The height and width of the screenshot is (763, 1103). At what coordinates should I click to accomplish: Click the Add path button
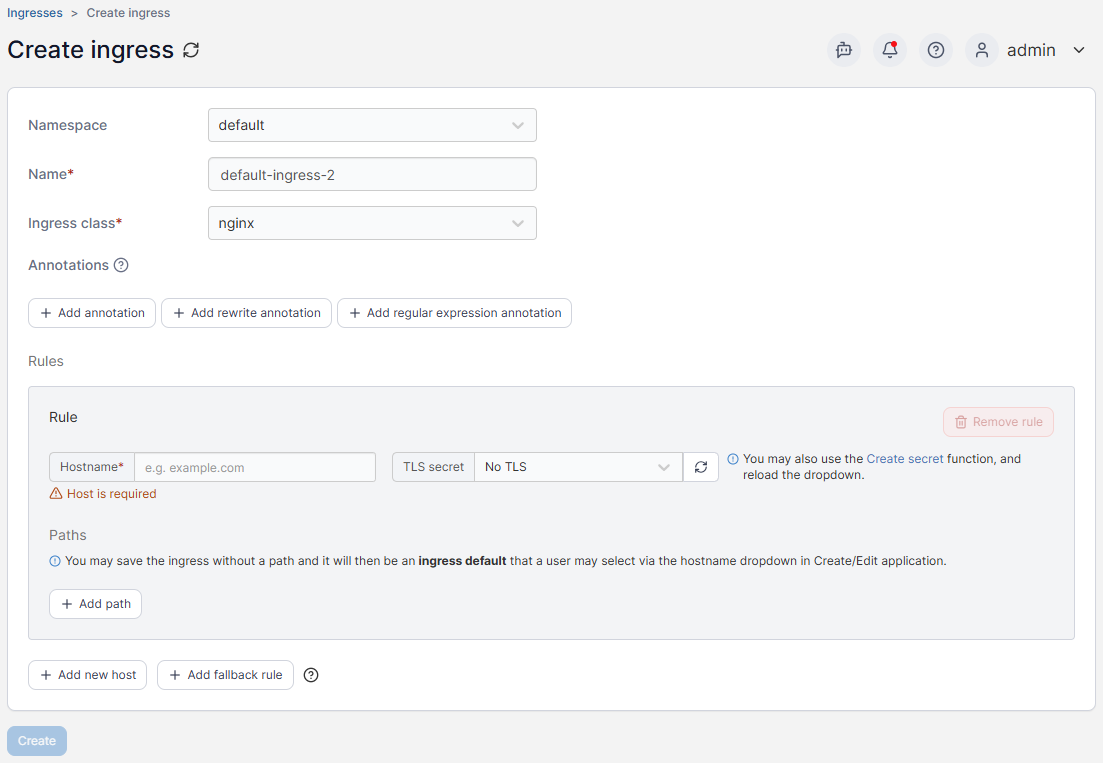point(96,604)
